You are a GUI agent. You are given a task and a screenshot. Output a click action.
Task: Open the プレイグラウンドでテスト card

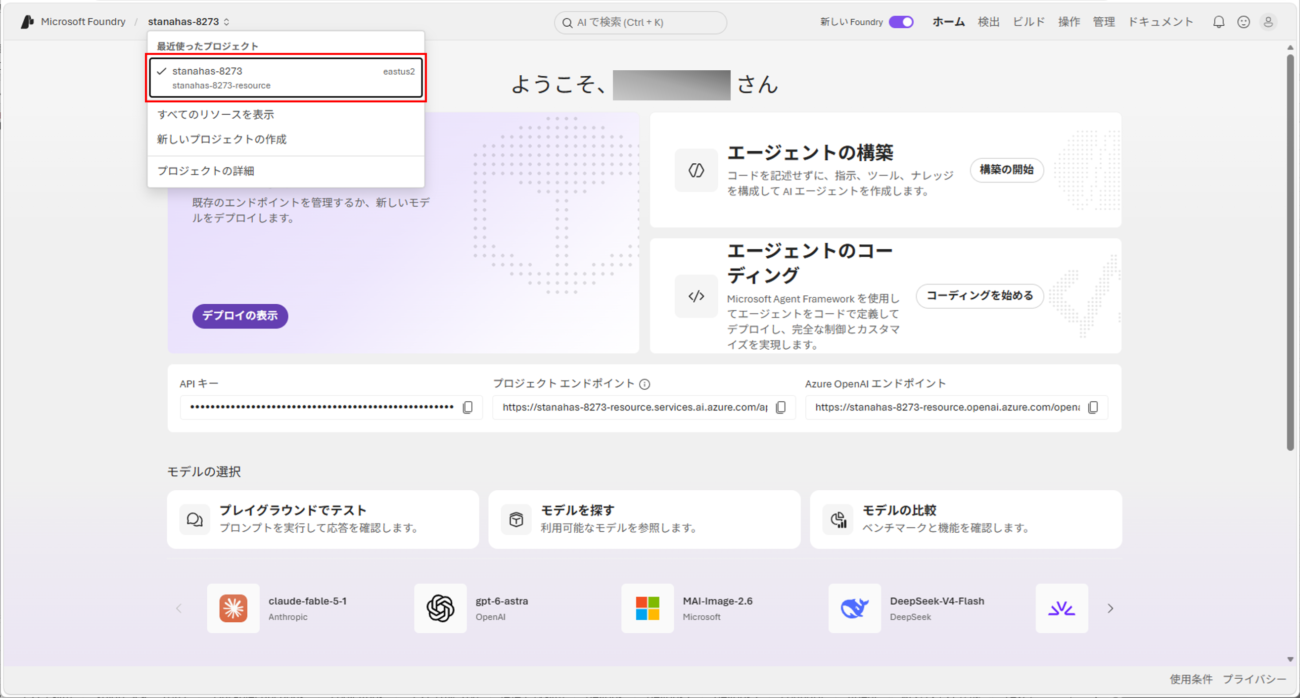click(x=323, y=519)
